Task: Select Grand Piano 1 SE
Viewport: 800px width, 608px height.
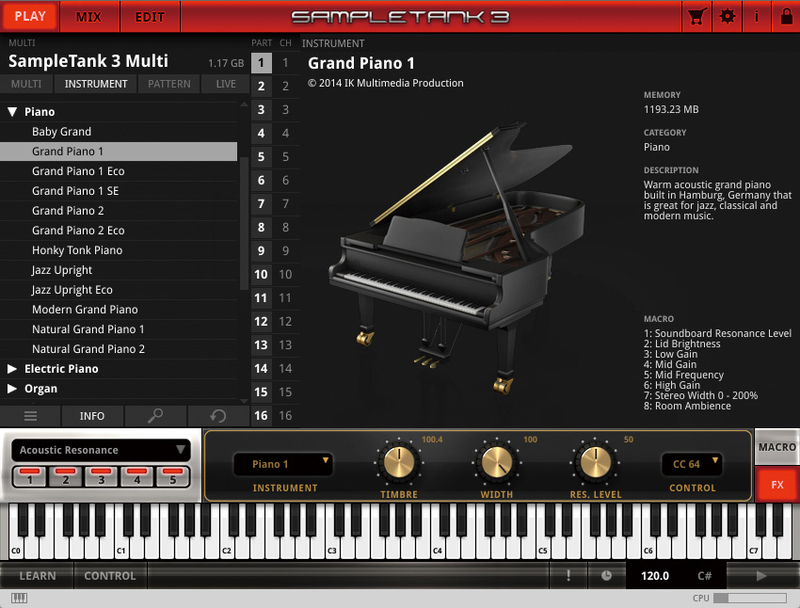Action: click(x=118, y=191)
